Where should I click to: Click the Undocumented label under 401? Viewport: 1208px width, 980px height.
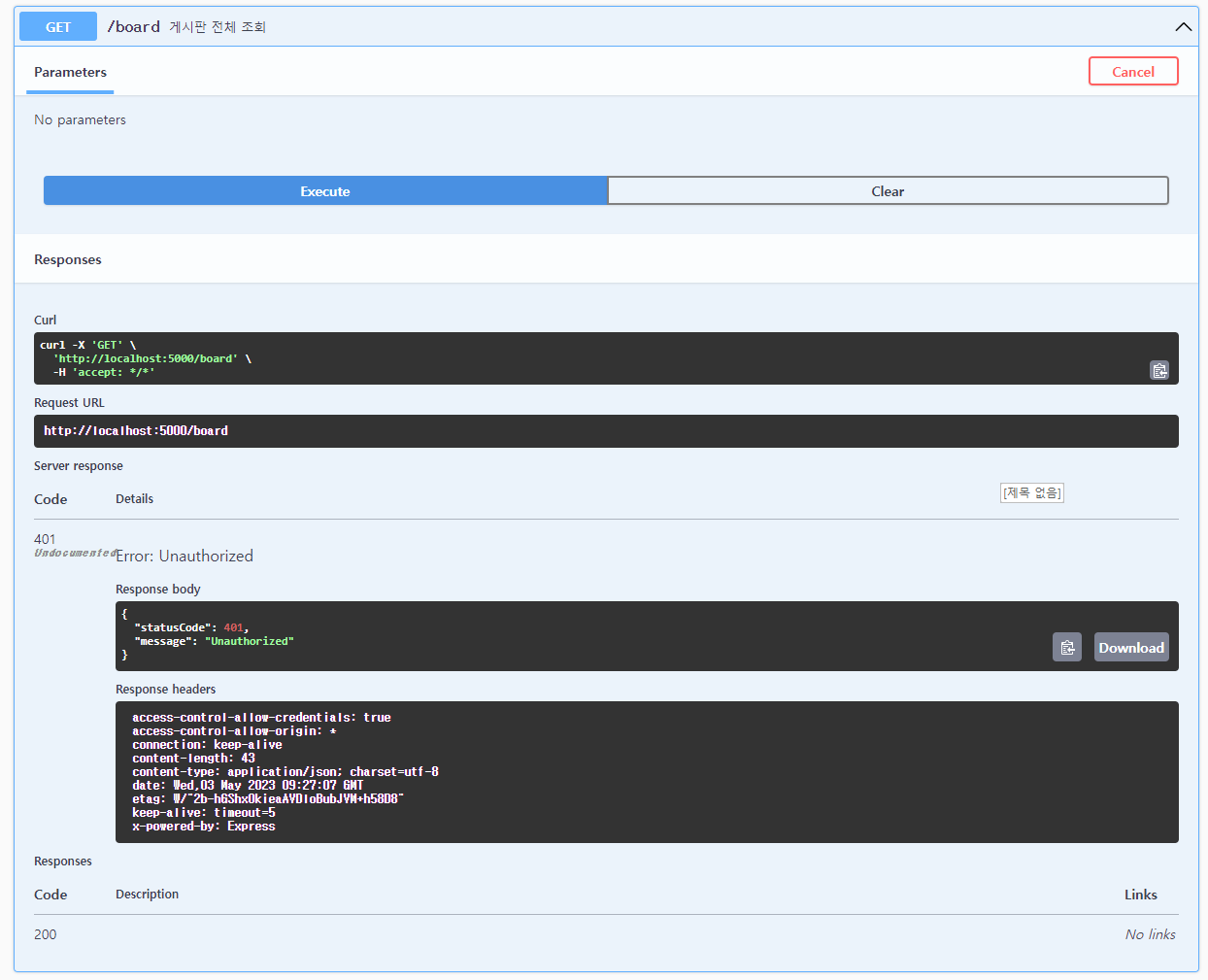(76, 553)
